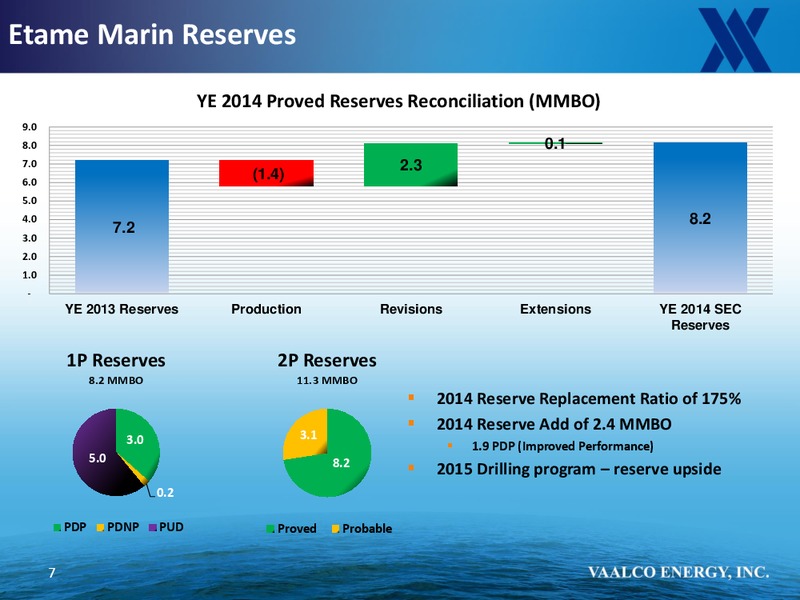Click the 'Extensions' axis label
The width and height of the screenshot is (800, 600).
555,309
